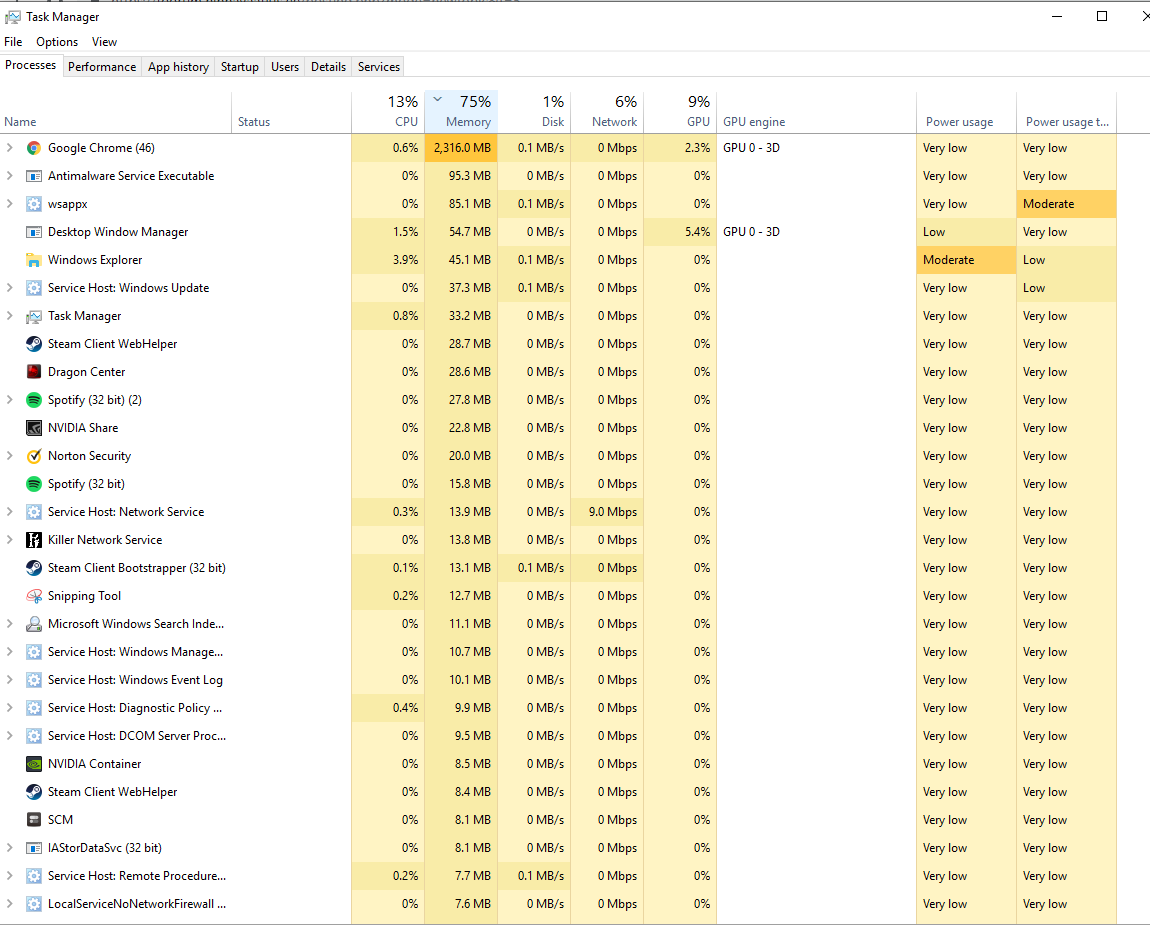Sort by the GPU column header
This screenshot has width=1150, height=927.
681,113
